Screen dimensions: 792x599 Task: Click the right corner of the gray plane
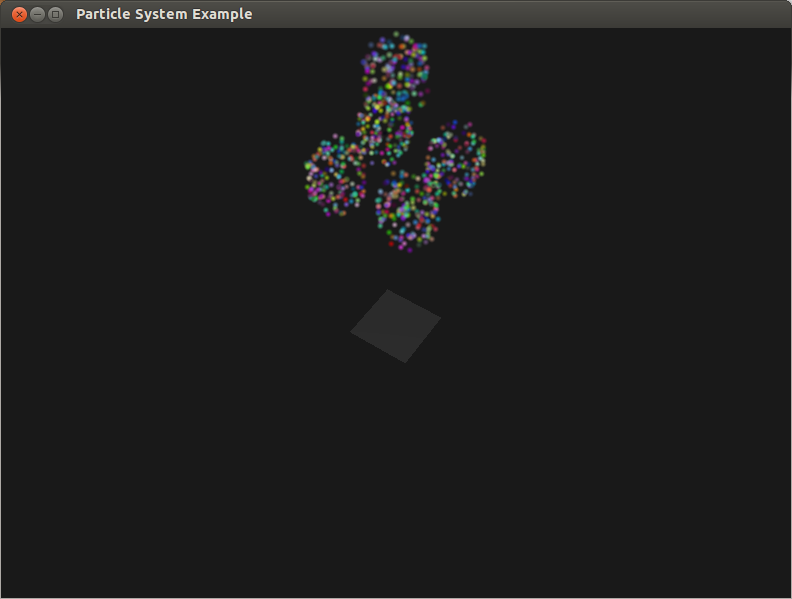point(439,318)
